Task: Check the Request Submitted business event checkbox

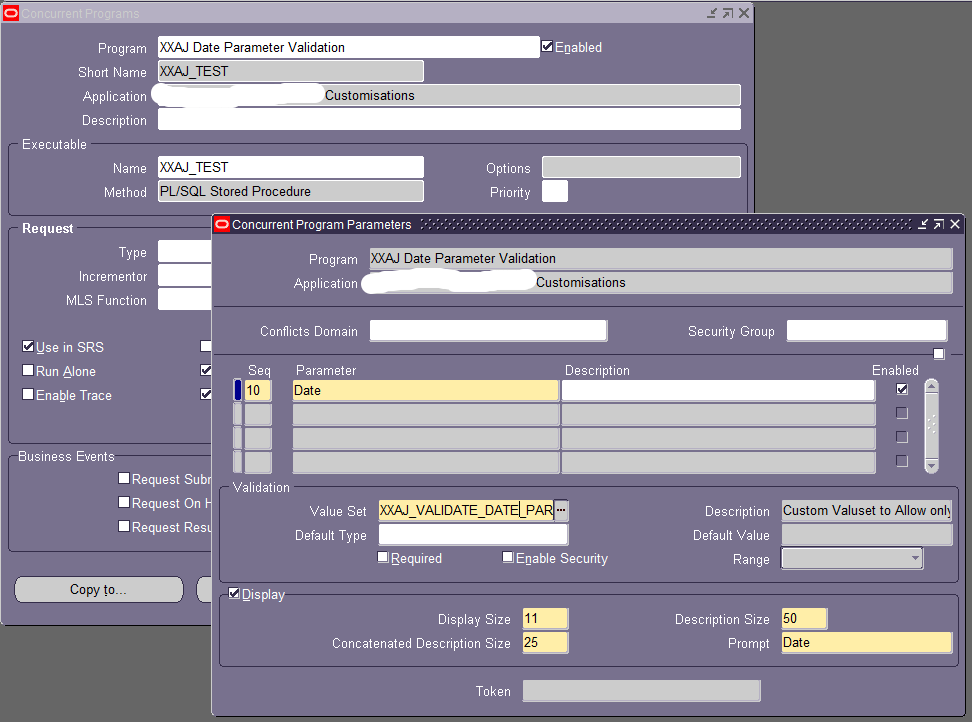Action: click(125, 478)
